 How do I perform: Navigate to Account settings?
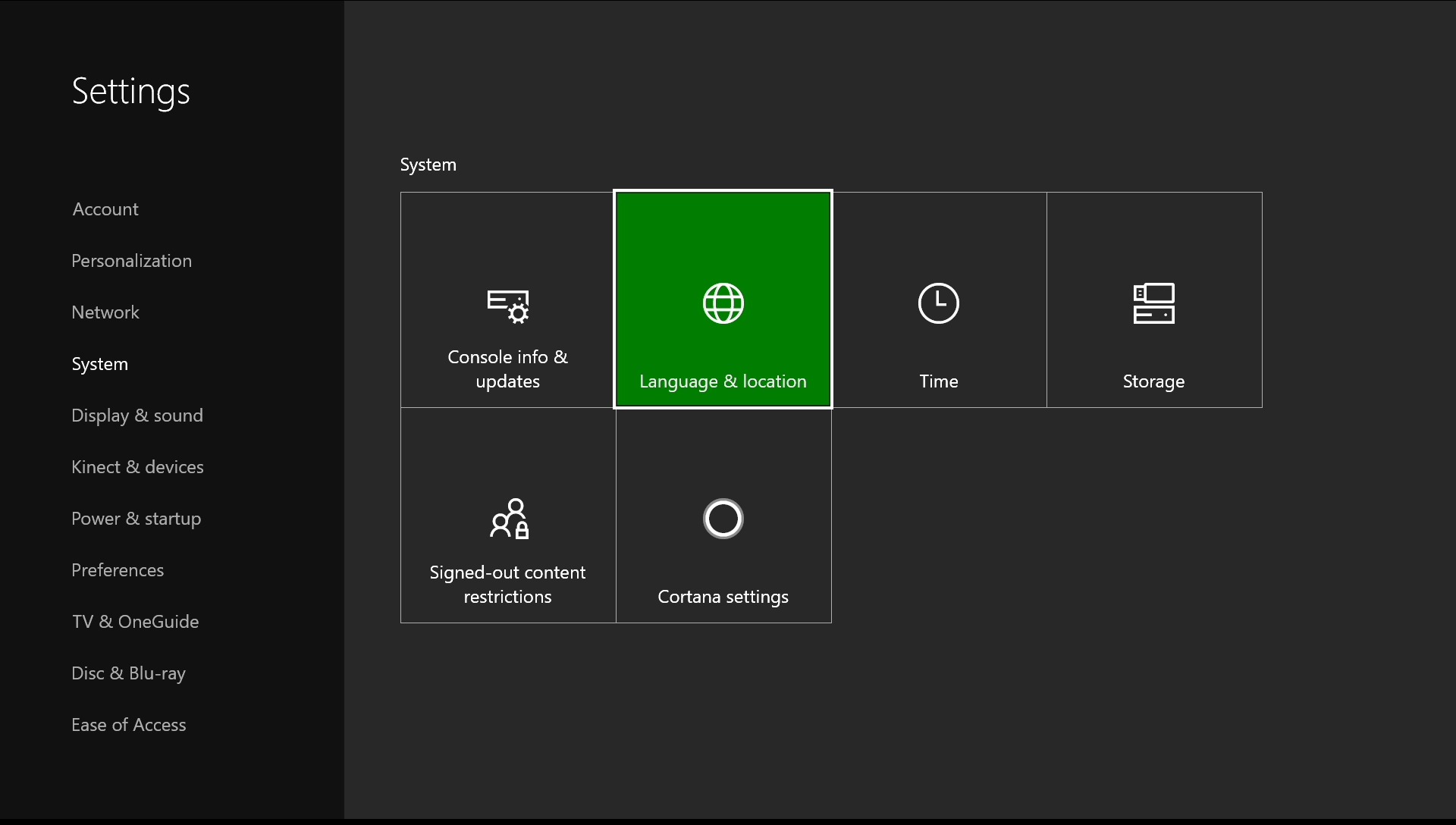click(105, 208)
